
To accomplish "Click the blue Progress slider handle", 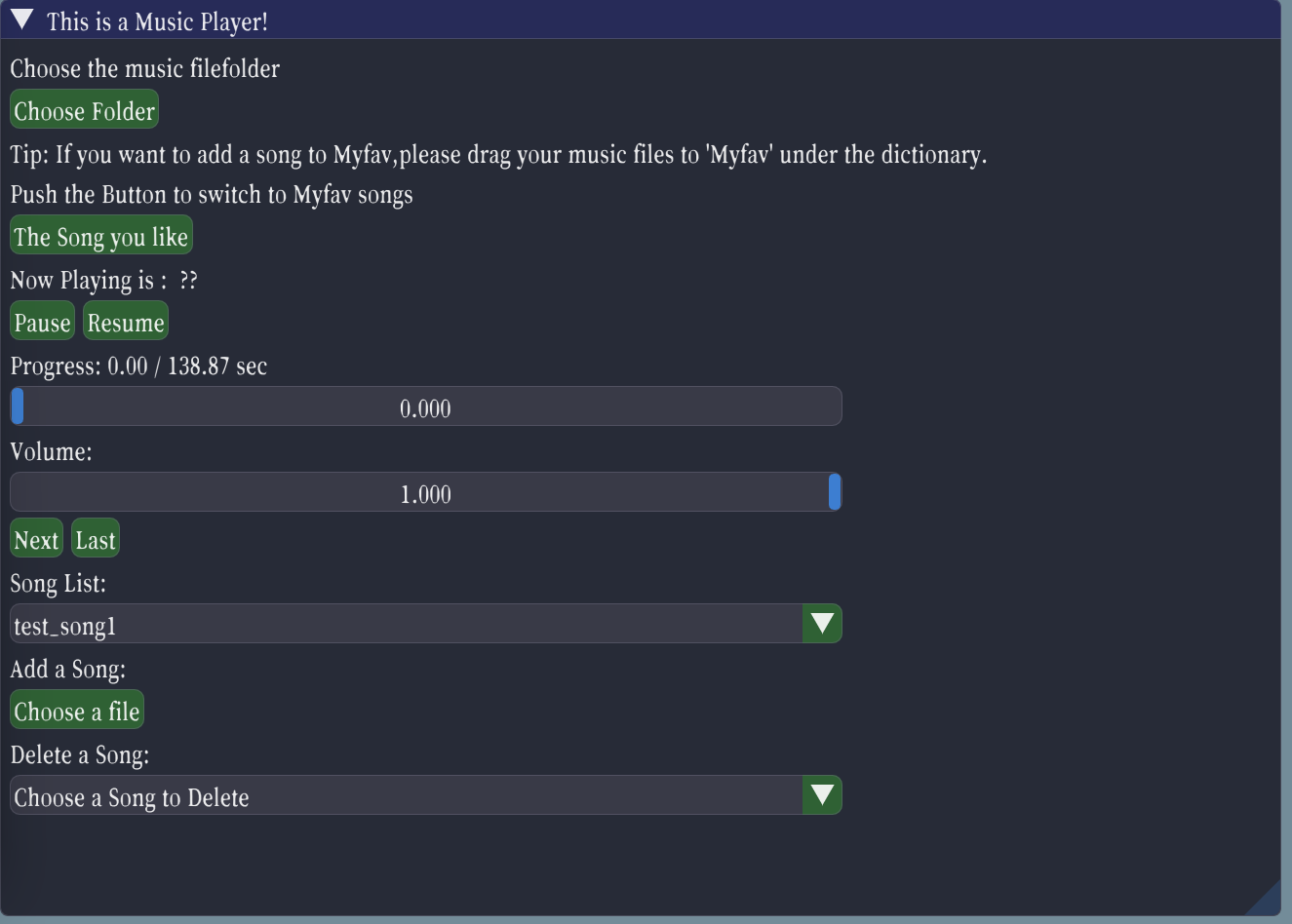I will point(18,407).
